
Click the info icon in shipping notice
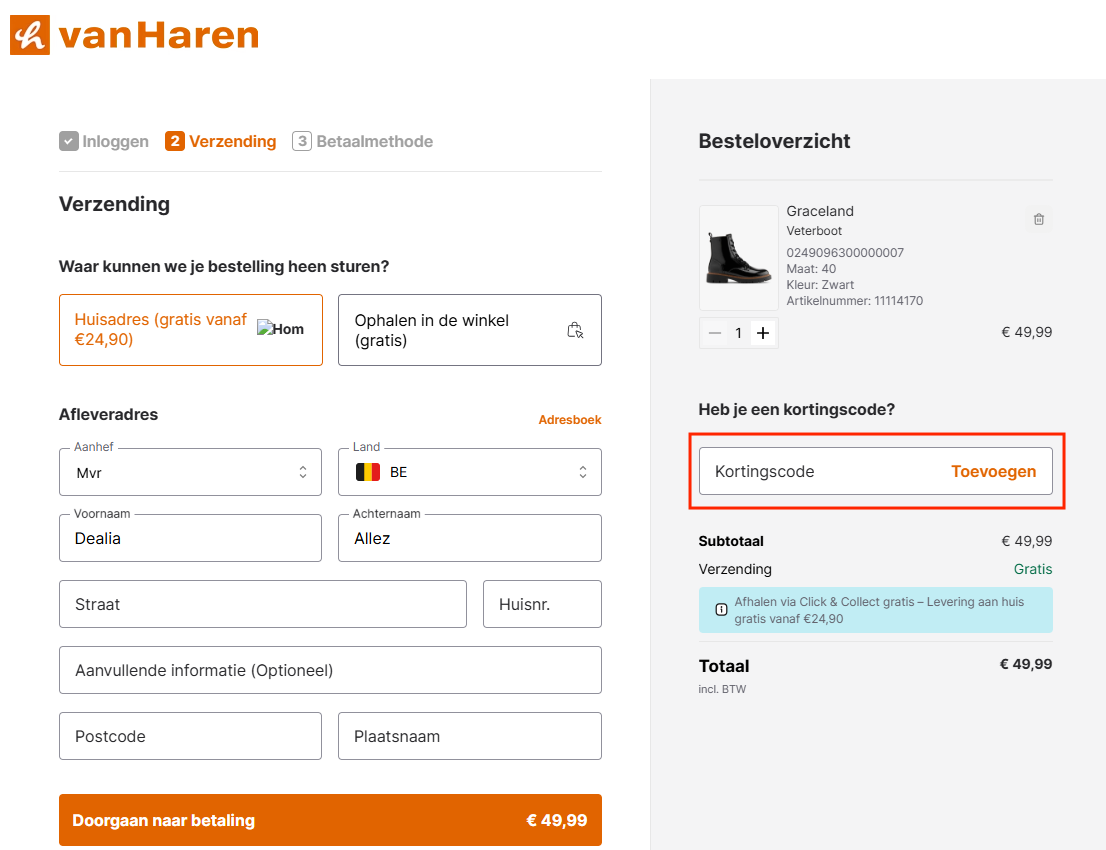coord(721,610)
